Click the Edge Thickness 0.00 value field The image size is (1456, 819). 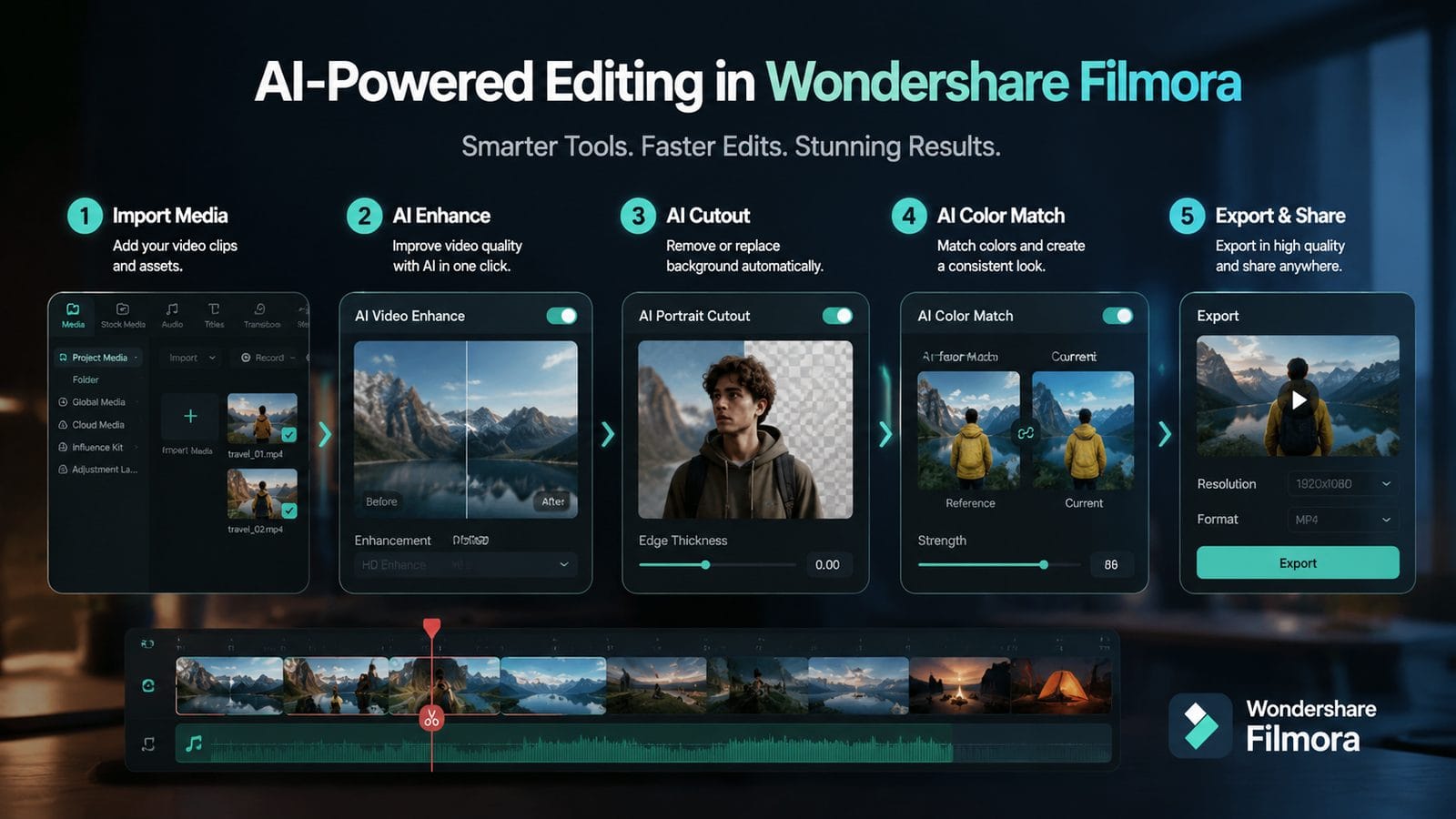(828, 565)
